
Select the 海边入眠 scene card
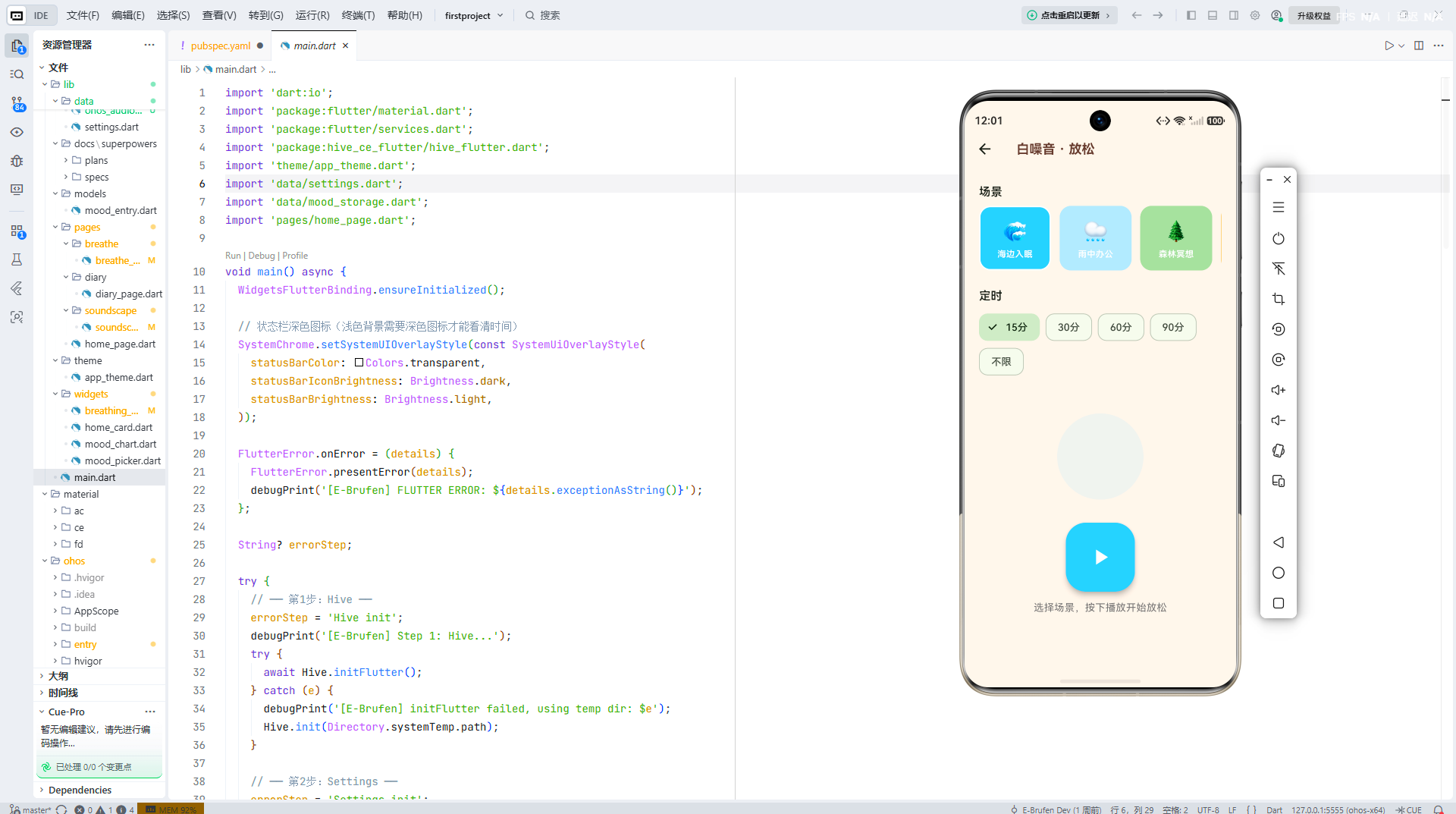pos(1015,238)
